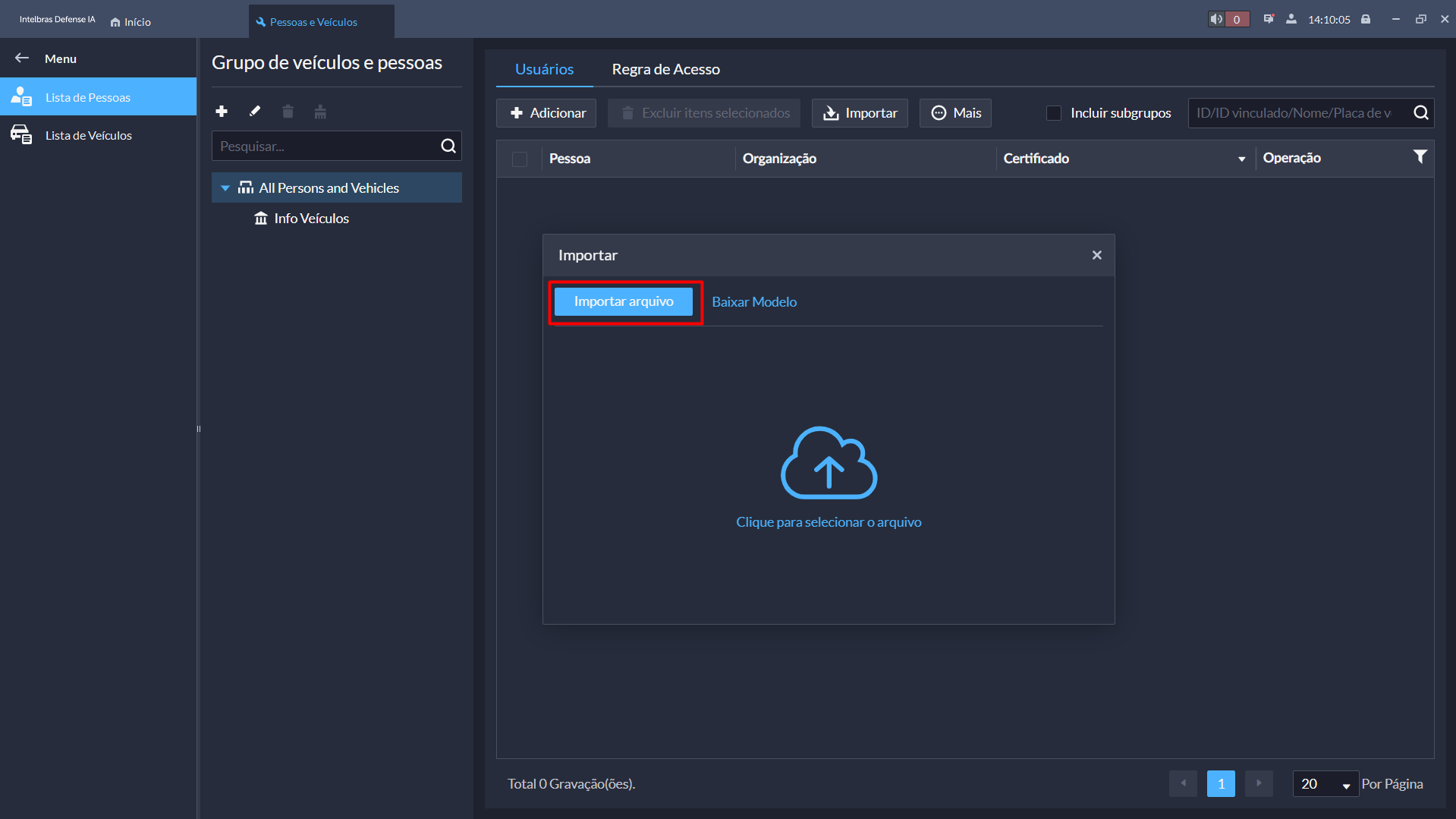This screenshot has width=1456, height=819.
Task: Click the lock screen padlock icon
Action: coord(1366,20)
